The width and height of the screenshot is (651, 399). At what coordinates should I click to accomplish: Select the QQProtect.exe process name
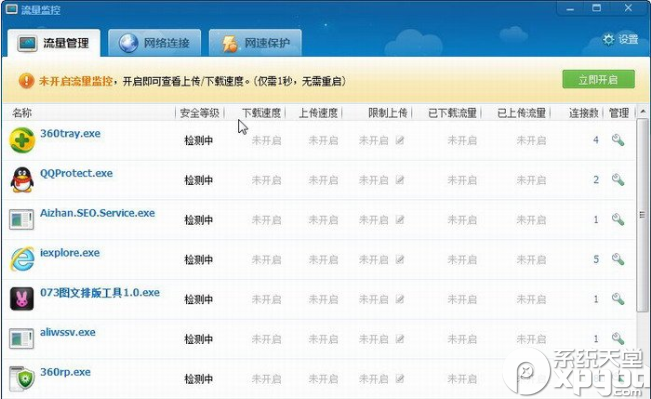tap(76, 173)
